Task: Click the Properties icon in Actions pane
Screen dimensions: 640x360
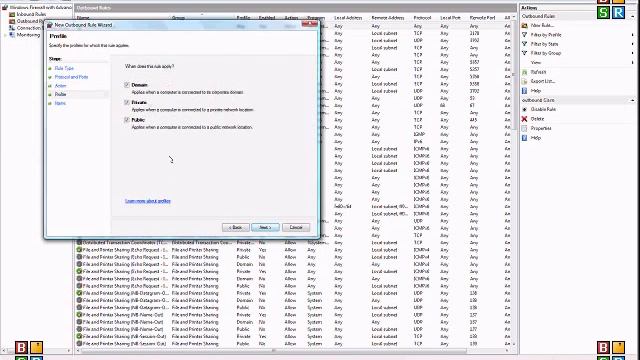Action: pyautogui.click(x=524, y=128)
